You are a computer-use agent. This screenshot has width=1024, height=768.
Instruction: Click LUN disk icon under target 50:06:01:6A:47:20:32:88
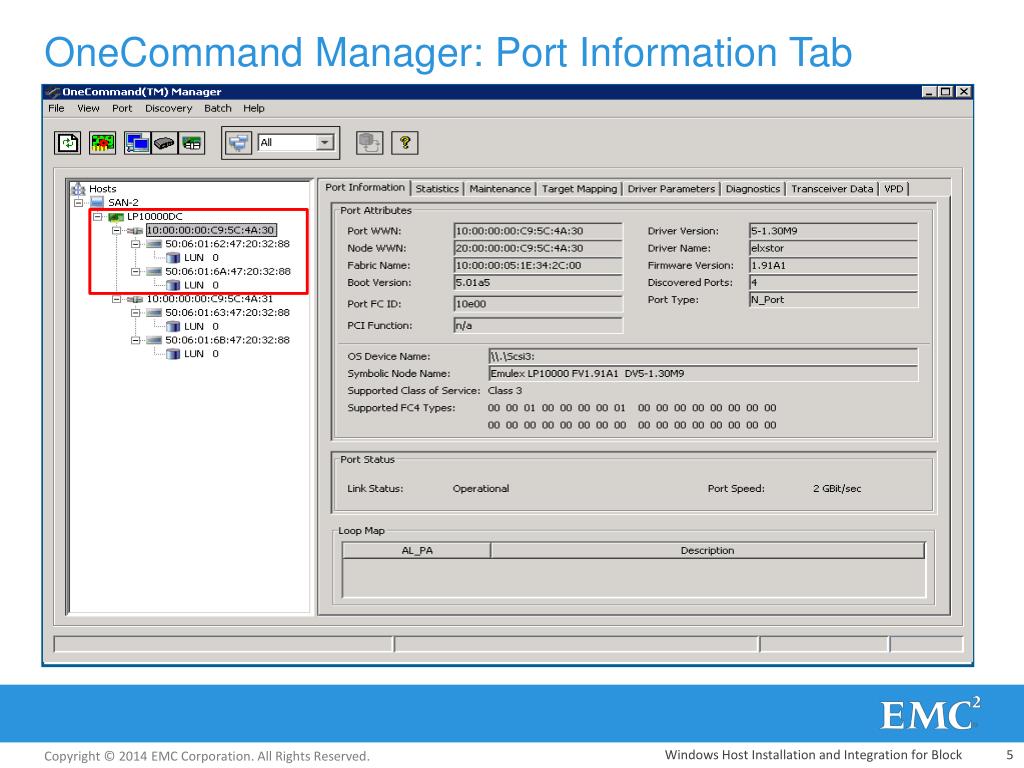173,285
